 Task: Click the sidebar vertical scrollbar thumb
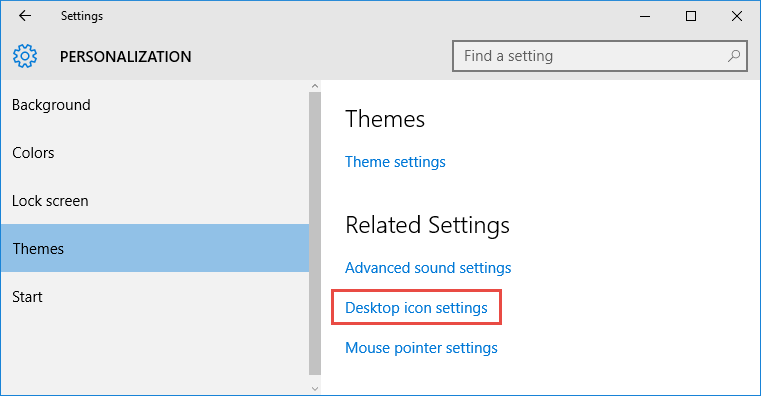pos(315,233)
